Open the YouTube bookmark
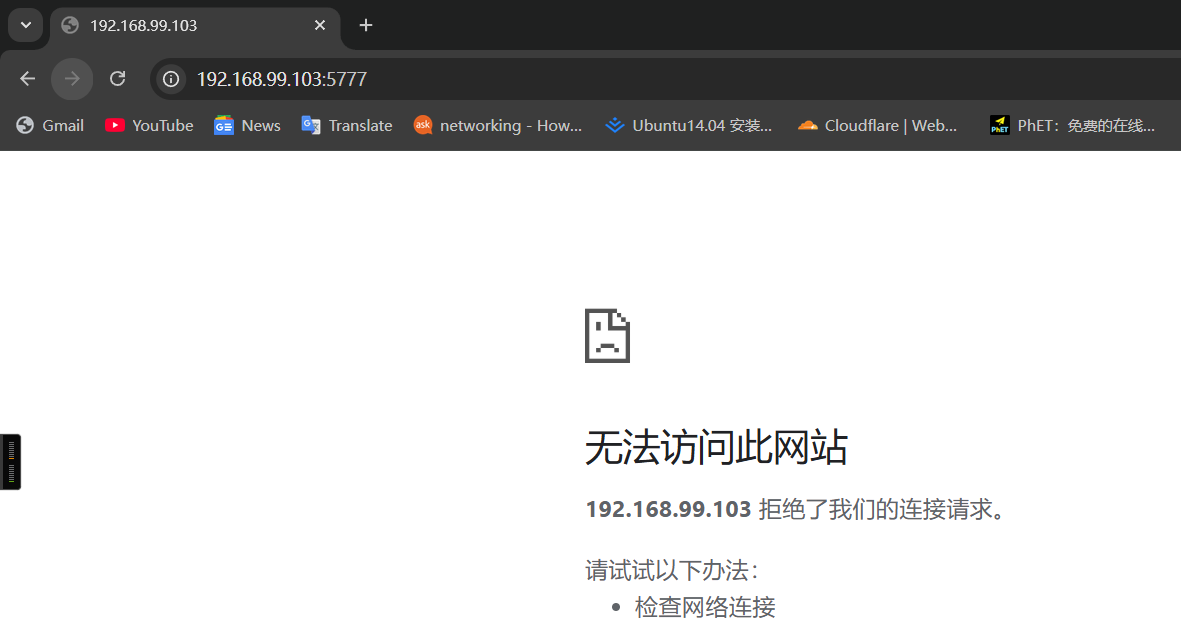Image resolution: width=1181 pixels, height=630 pixels. point(149,126)
